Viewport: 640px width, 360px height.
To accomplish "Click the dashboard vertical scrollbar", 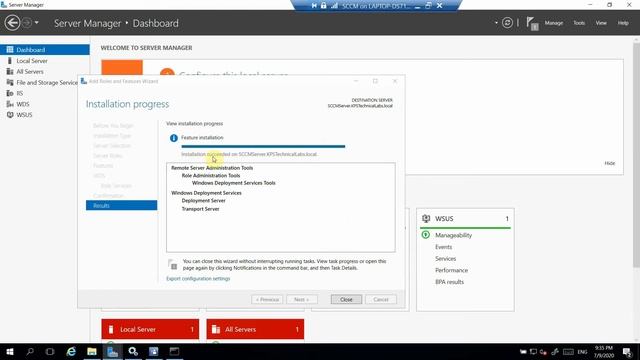I will point(636,155).
